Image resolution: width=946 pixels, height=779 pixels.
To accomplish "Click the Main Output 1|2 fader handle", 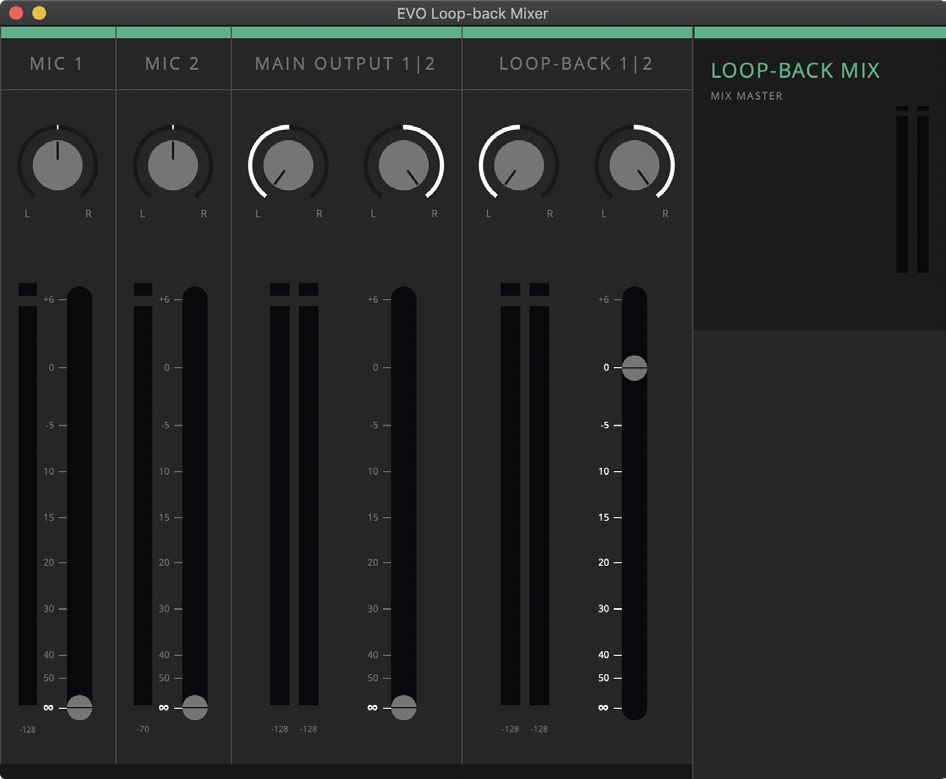I will tap(404, 707).
